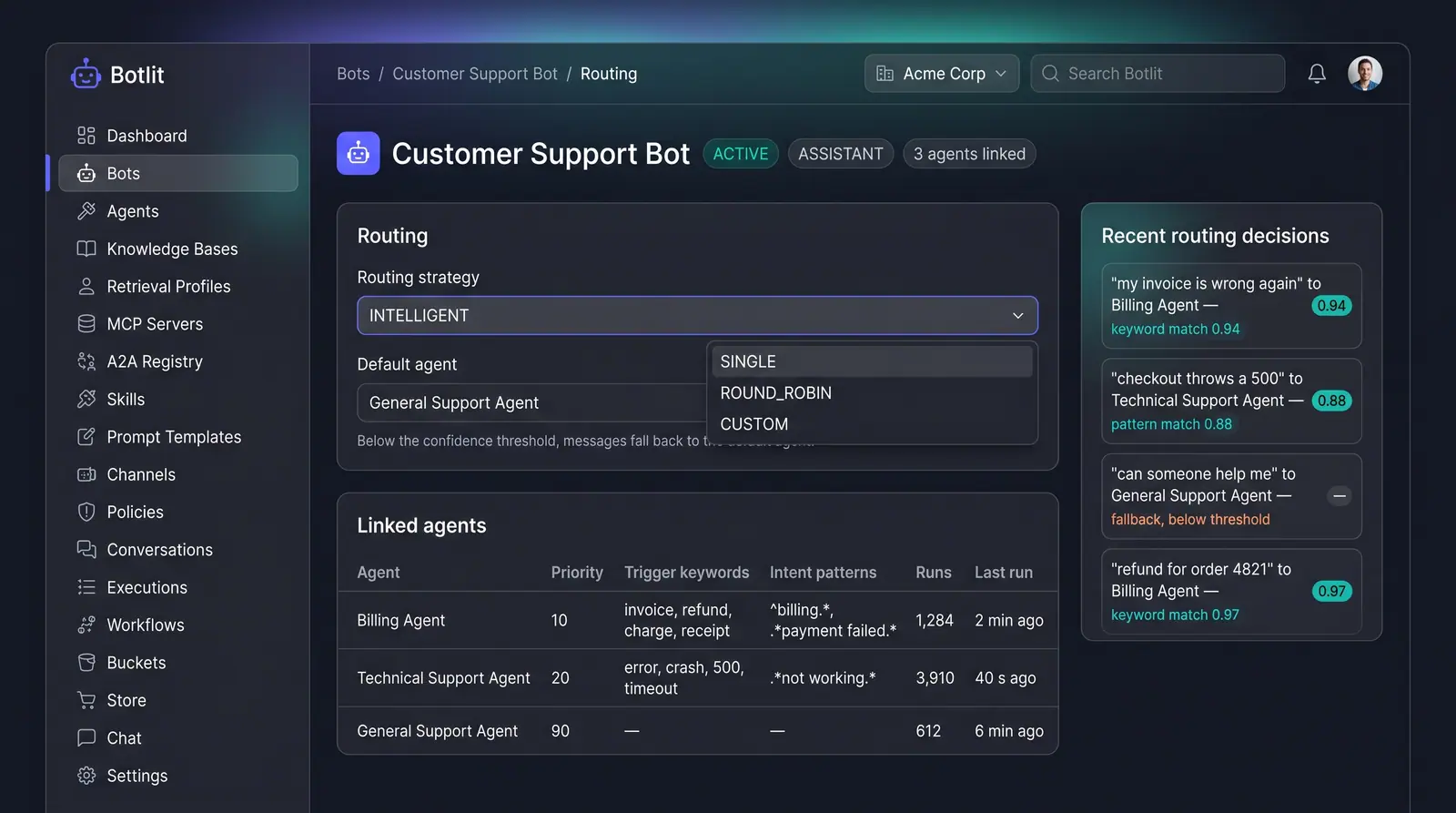The width and height of the screenshot is (1456, 813).
Task: Click Customer Support Bot breadcrumb link
Action: [475, 74]
